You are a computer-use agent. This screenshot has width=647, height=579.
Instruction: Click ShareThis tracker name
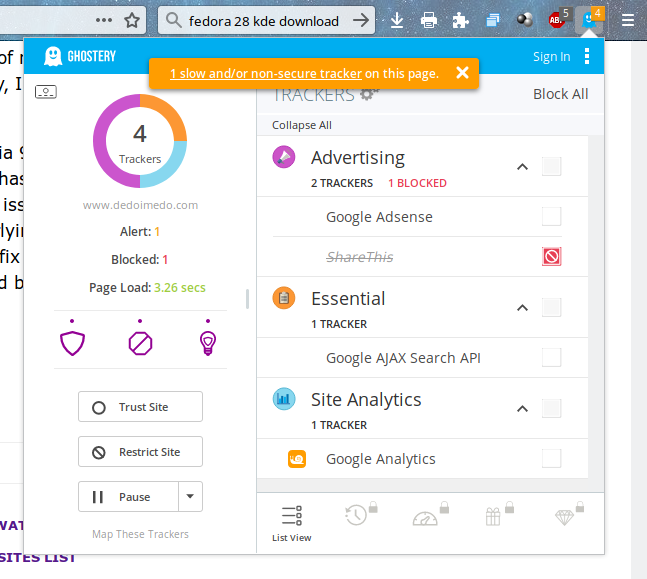click(x=359, y=257)
